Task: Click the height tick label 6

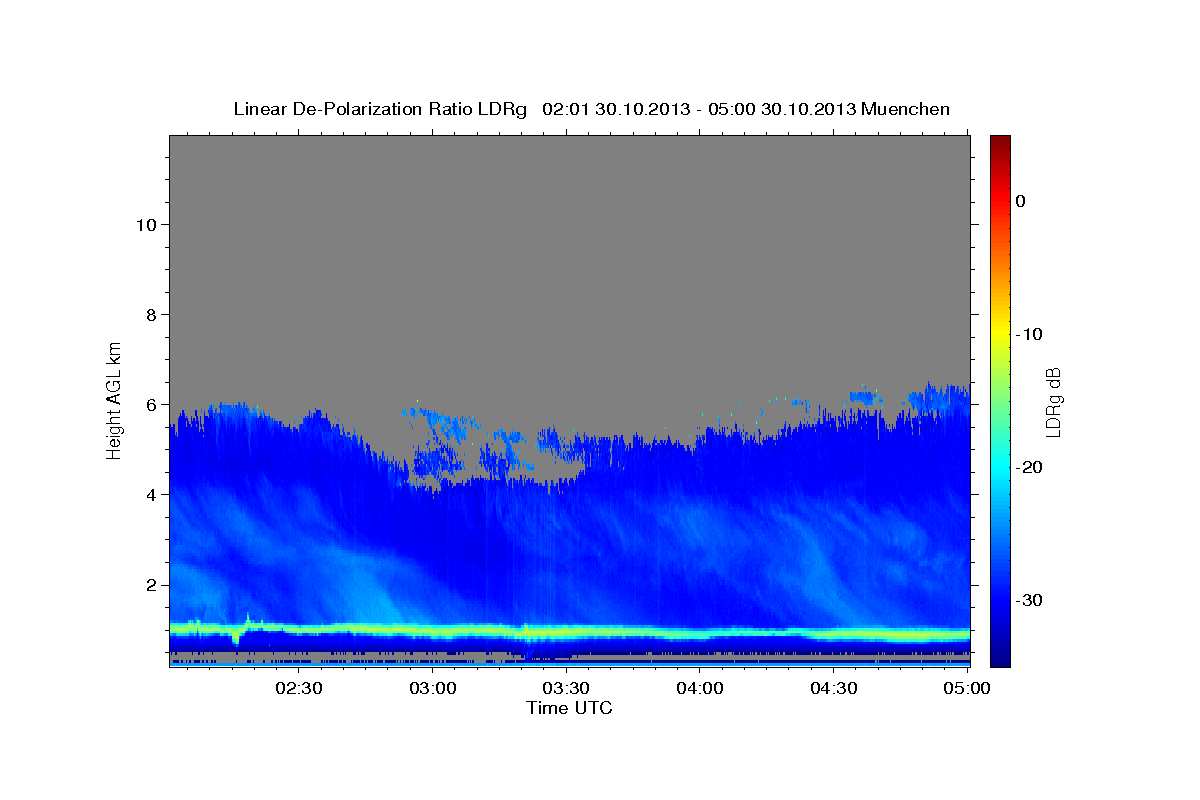Action: click(x=149, y=404)
